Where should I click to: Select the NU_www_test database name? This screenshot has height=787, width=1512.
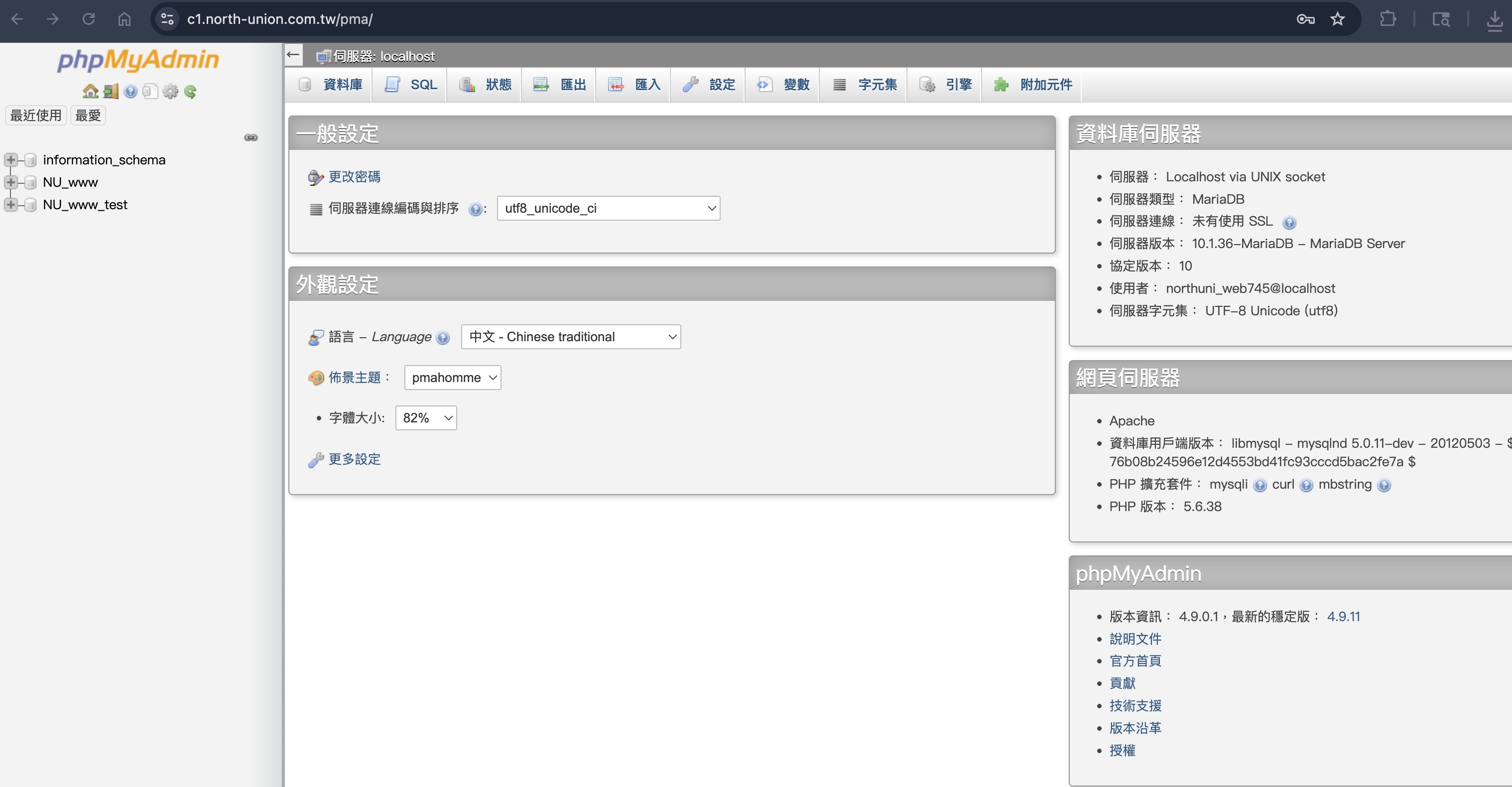pos(85,204)
